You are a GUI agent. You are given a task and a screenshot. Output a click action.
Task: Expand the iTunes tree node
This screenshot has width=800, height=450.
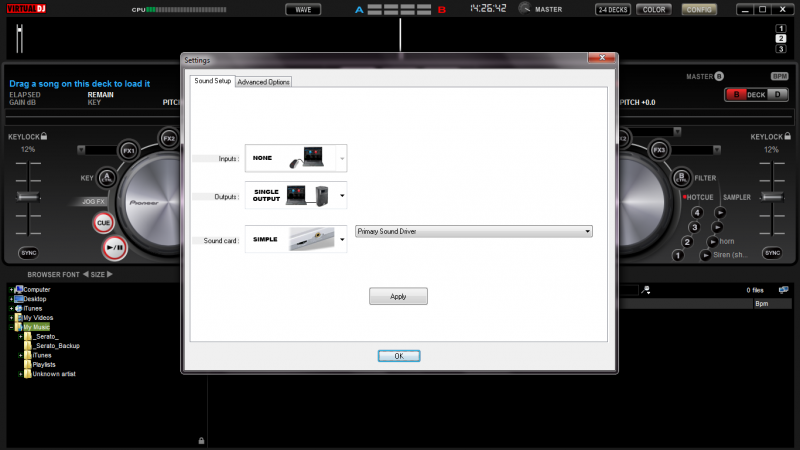pyautogui.click(x=11, y=308)
